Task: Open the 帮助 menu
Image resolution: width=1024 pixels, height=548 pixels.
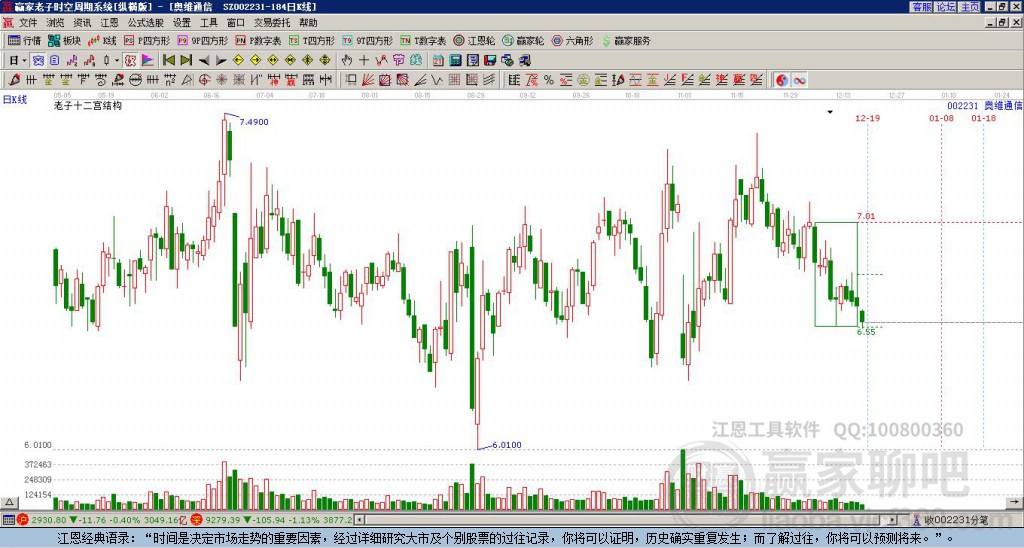Action: [x=308, y=23]
